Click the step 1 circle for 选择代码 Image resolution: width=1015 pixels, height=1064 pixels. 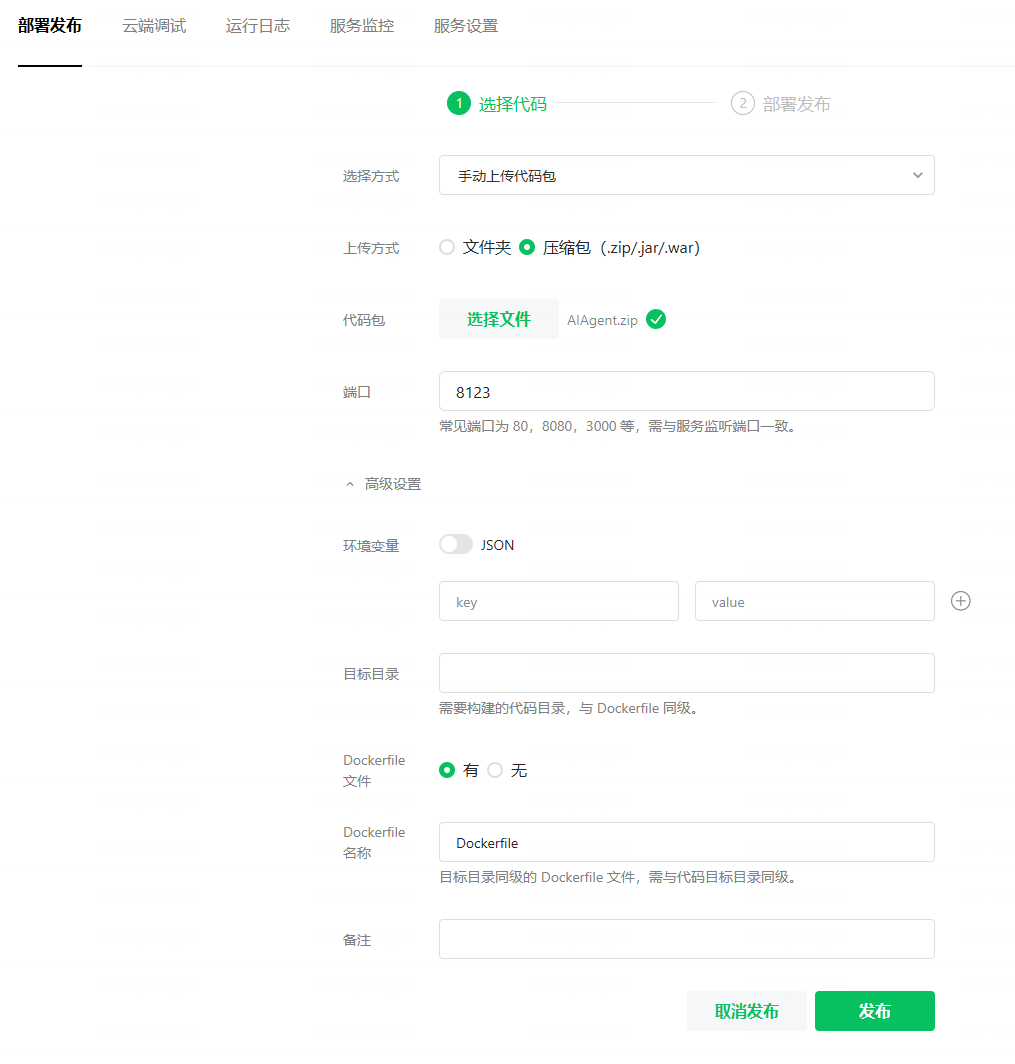458,104
